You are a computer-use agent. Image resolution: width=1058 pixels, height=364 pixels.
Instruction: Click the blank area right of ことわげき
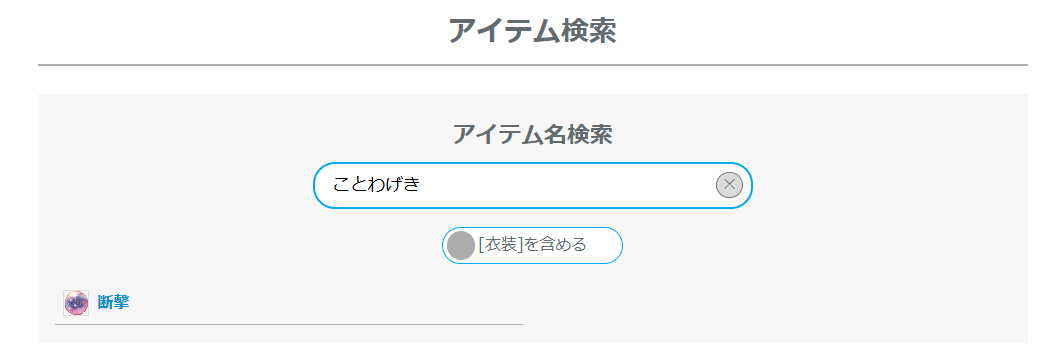567,185
